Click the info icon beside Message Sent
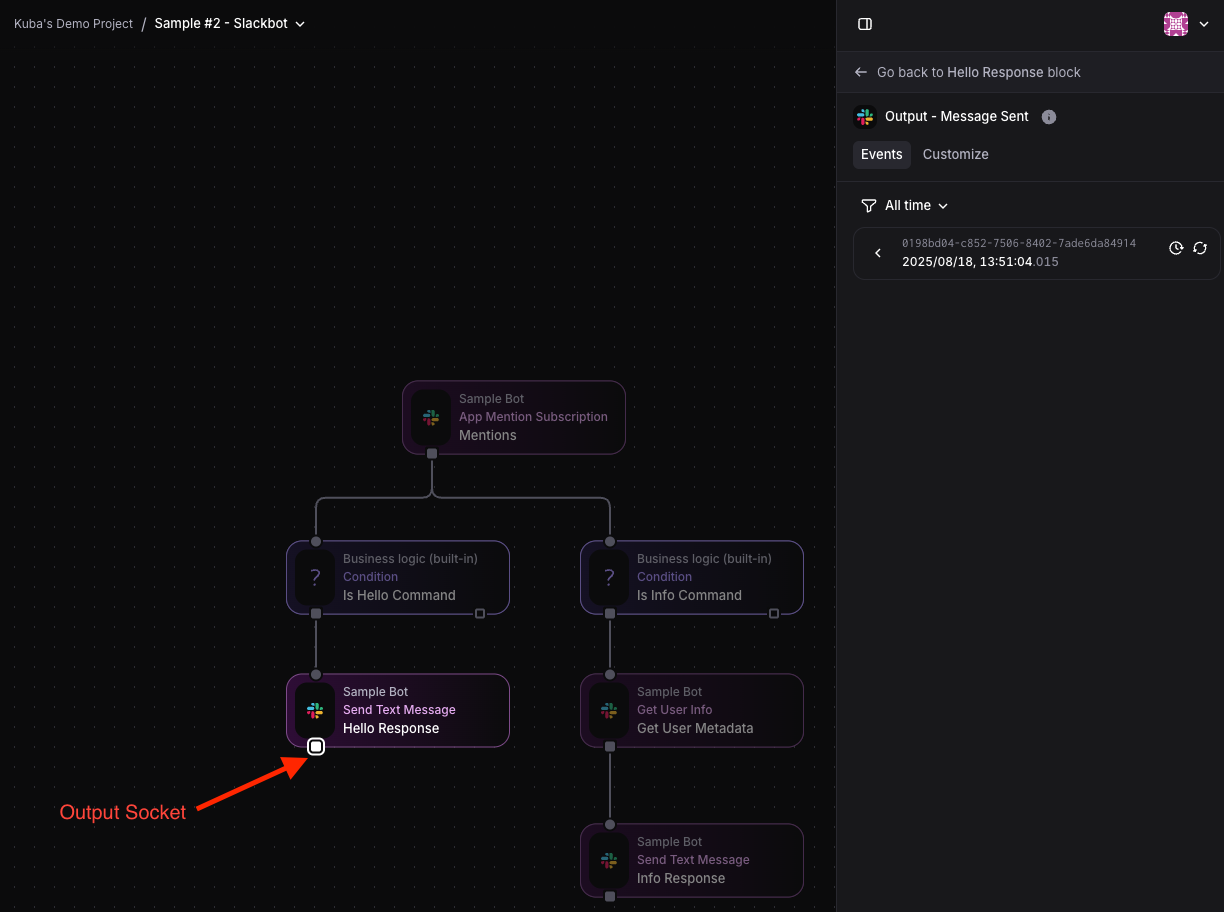This screenshot has height=912, width=1224. coord(1049,117)
